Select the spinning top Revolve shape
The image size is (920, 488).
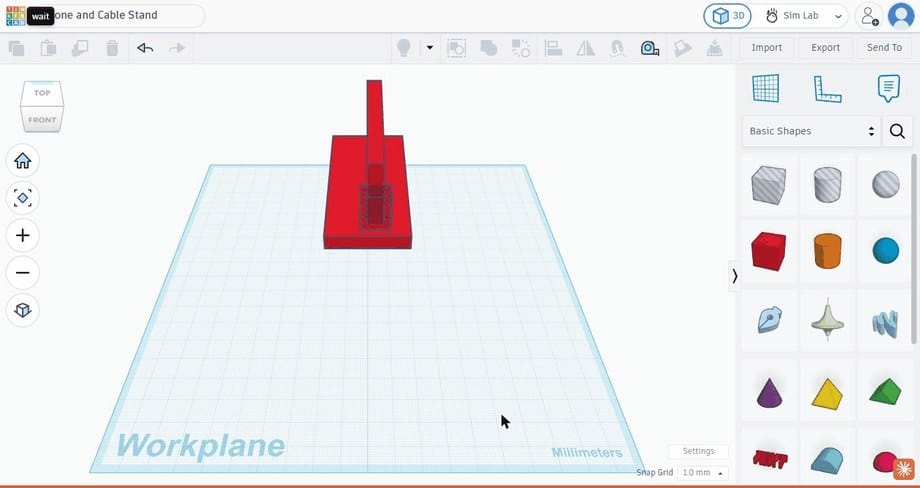pyautogui.click(x=827, y=318)
